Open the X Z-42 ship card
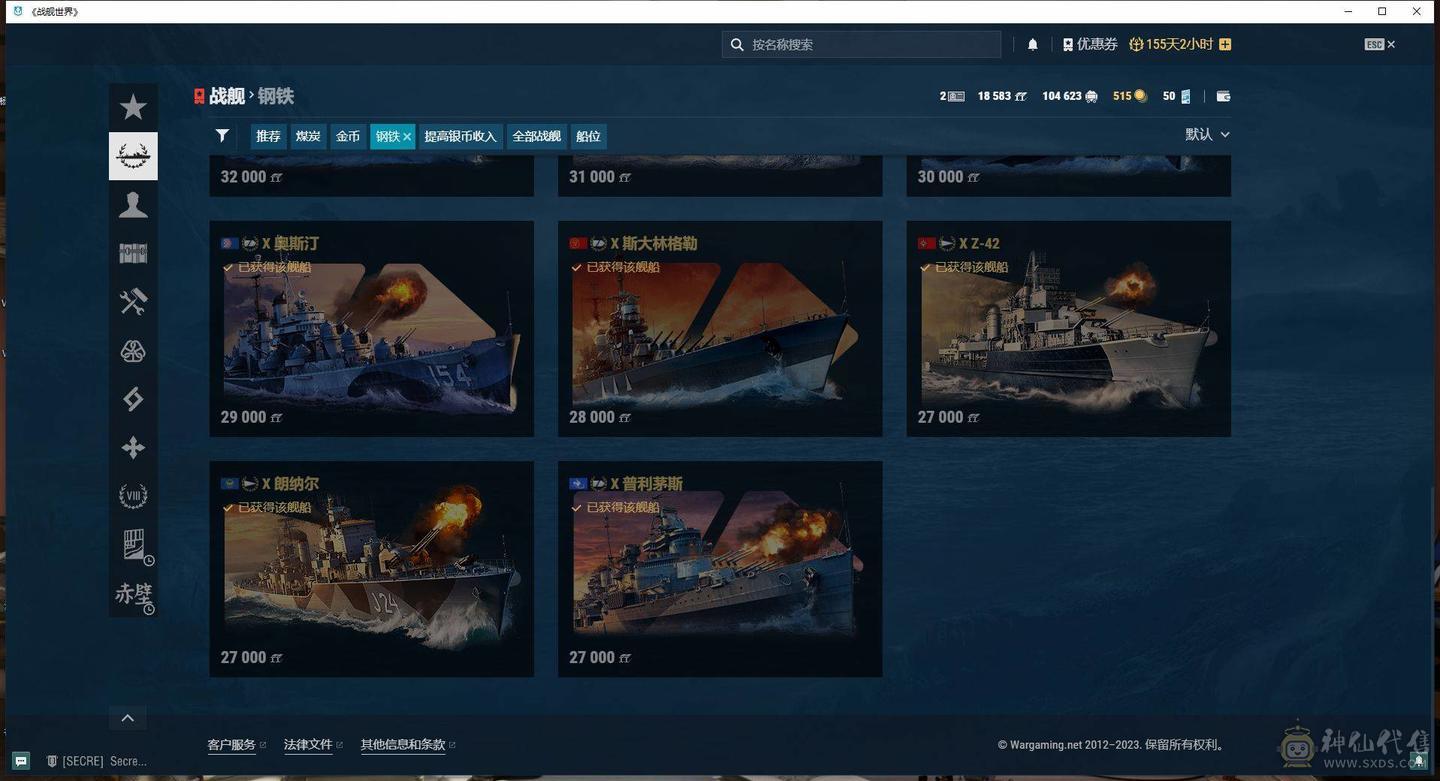The height and width of the screenshot is (781, 1440). pyautogui.click(x=1069, y=328)
